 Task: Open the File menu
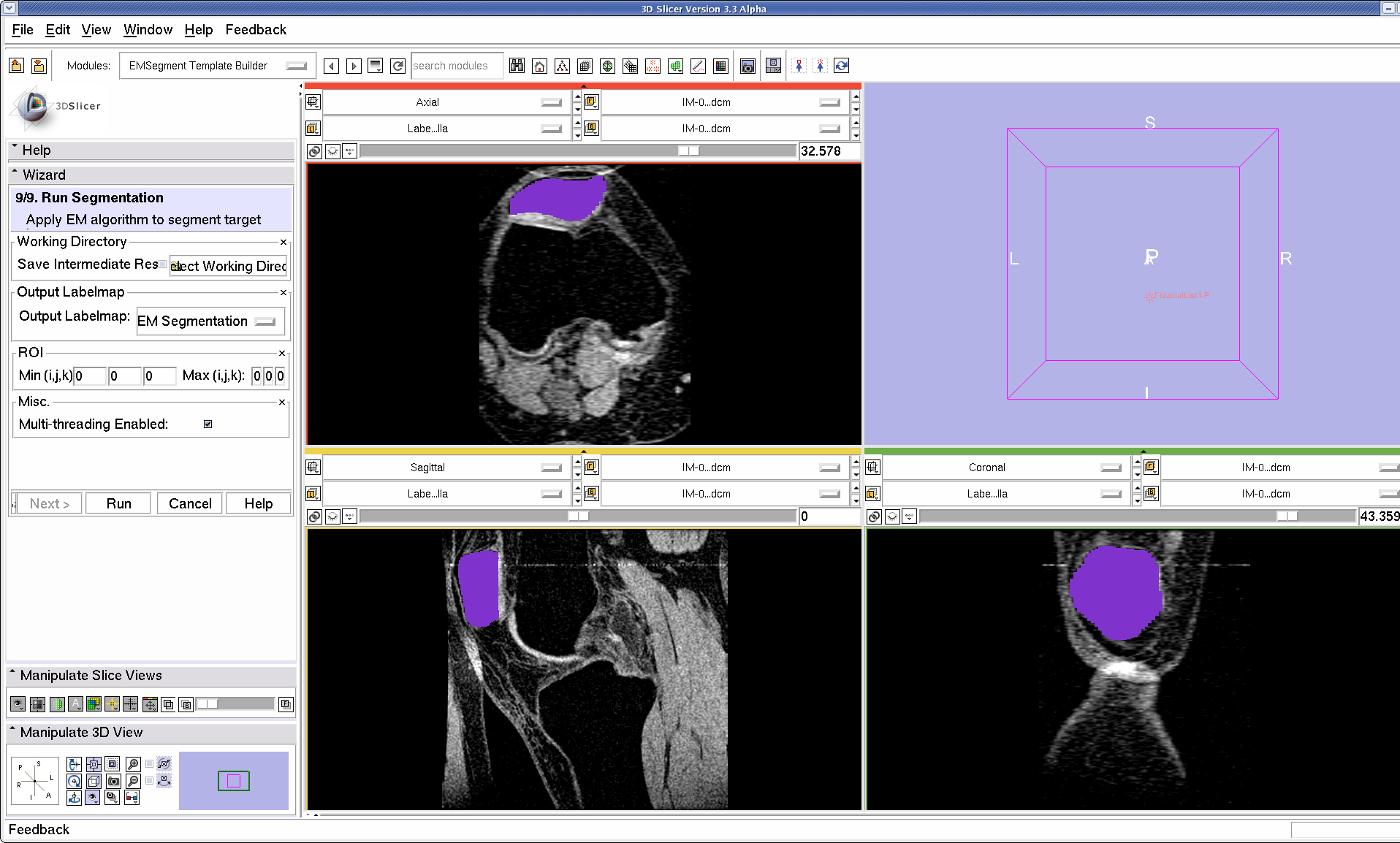tap(23, 30)
